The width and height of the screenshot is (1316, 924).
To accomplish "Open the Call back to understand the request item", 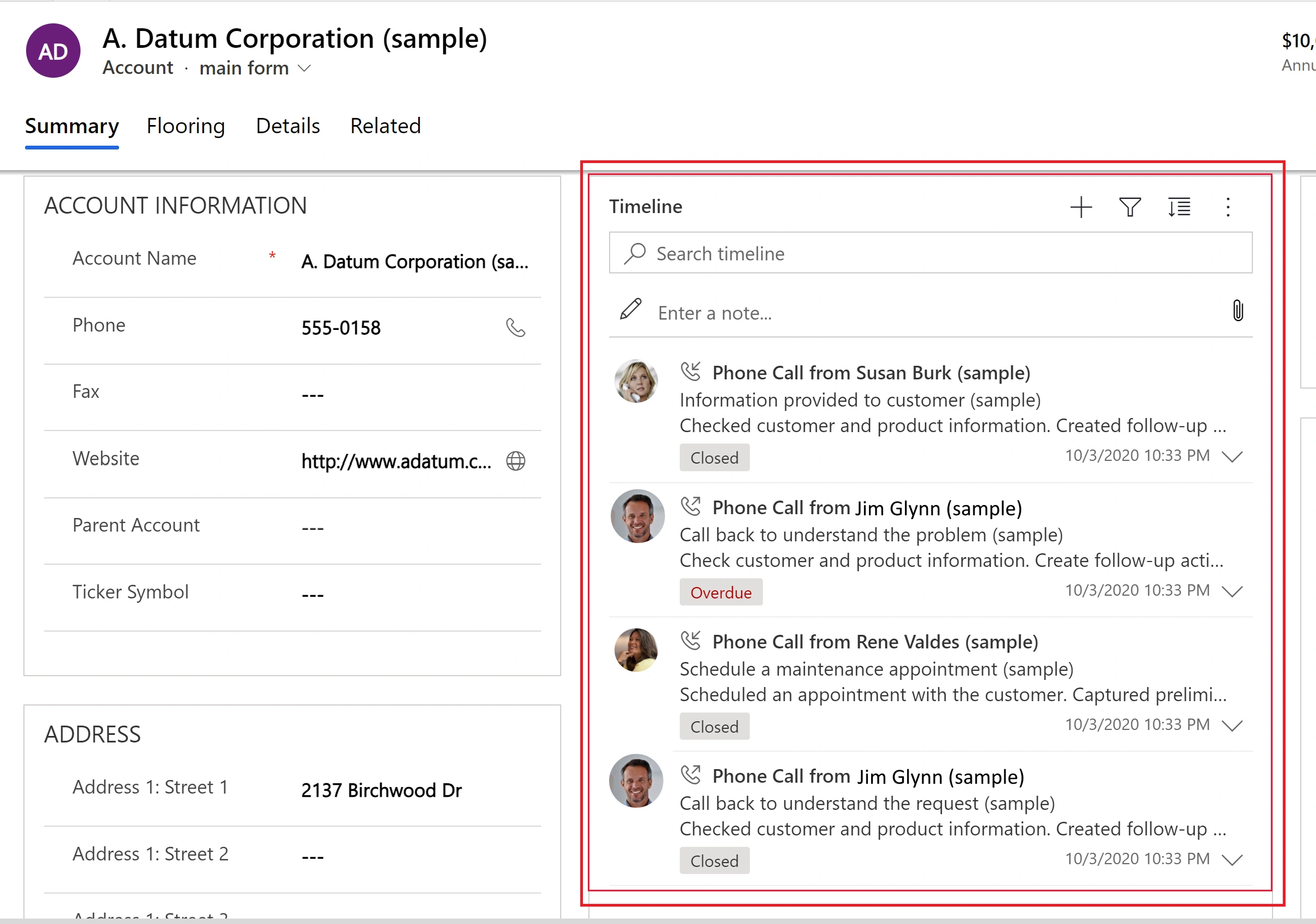I will (x=867, y=804).
